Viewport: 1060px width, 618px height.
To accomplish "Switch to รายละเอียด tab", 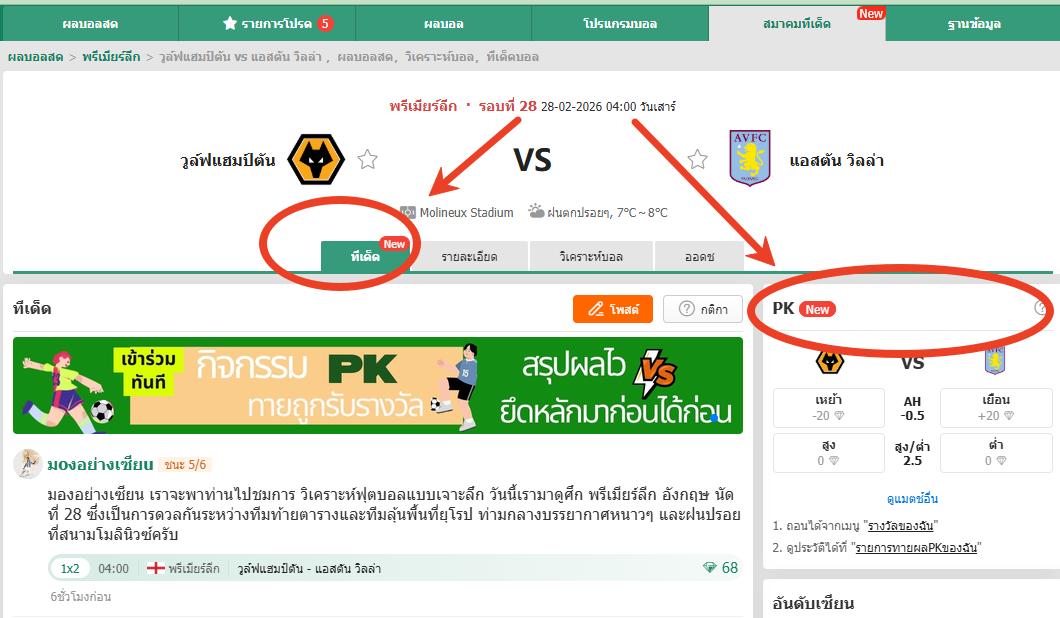I will 469,257.
